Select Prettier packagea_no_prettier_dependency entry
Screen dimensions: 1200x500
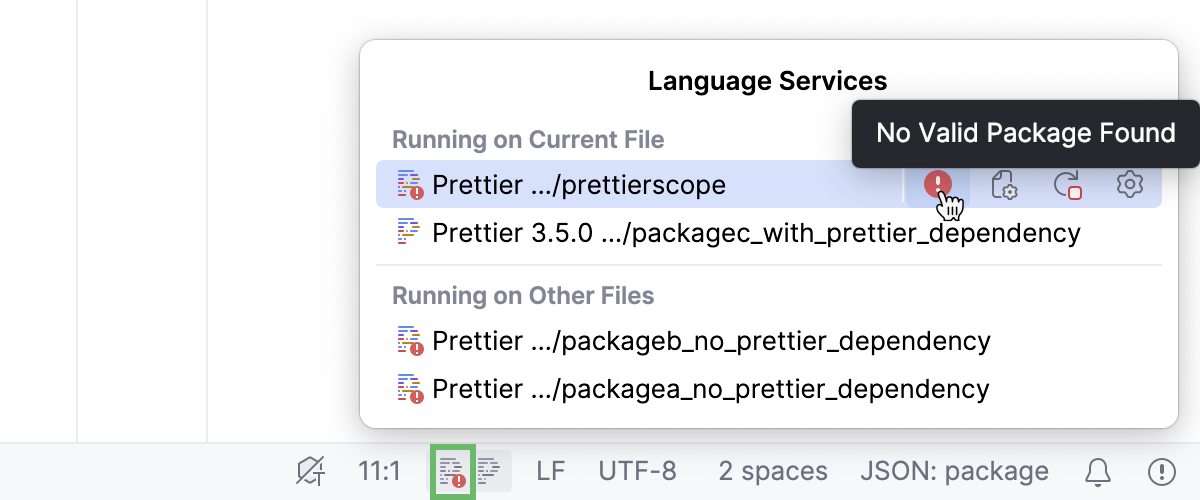point(710,388)
